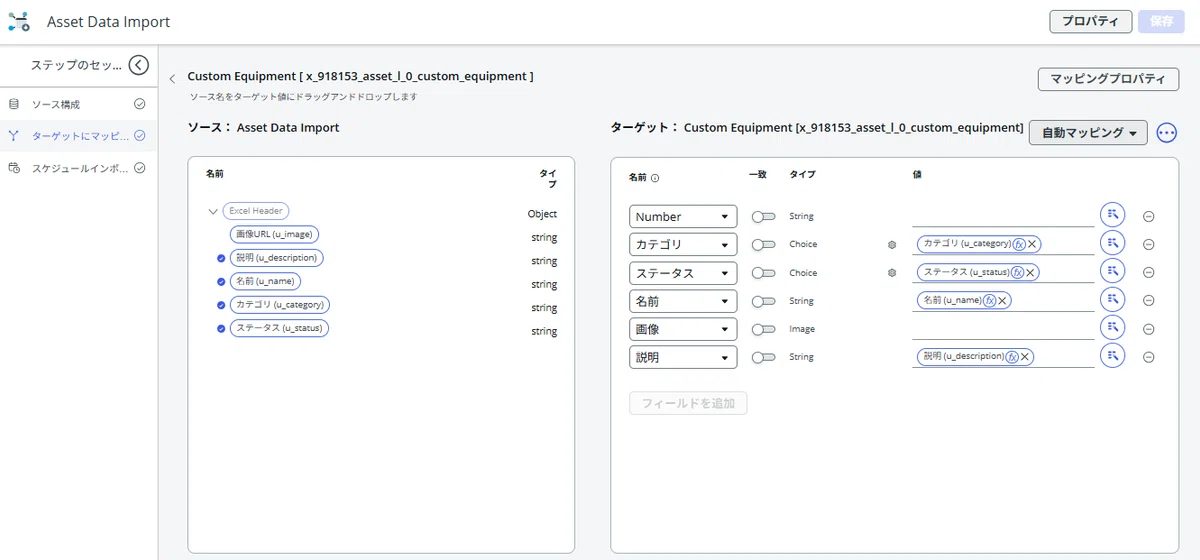Open the 説明 field name dropdown
The height and width of the screenshot is (560, 1200).
(683, 357)
